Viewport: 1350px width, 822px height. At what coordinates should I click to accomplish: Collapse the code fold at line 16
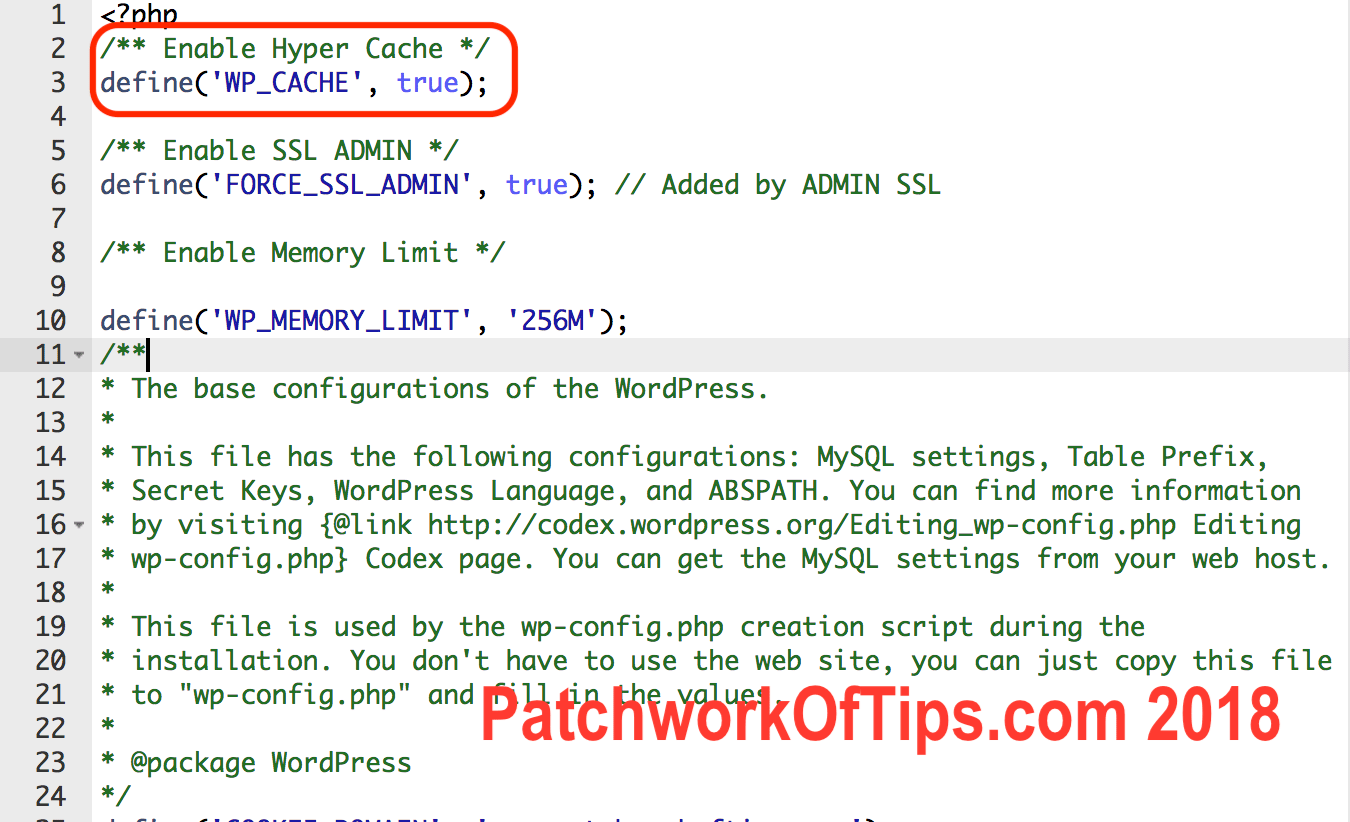click(78, 524)
